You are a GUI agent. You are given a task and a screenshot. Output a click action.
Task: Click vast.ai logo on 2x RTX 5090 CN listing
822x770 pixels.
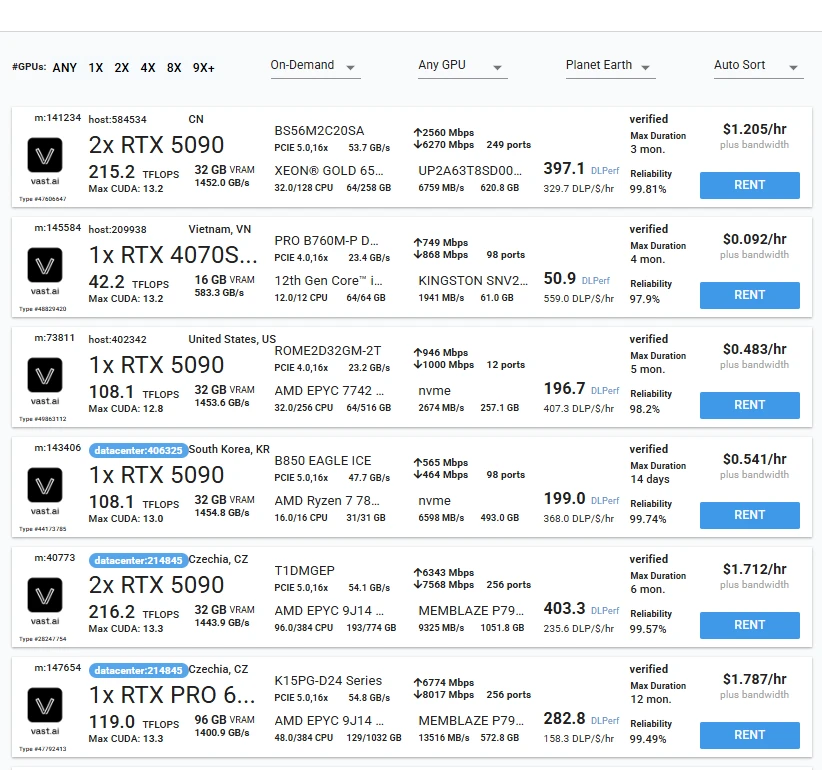click(45, 156)
